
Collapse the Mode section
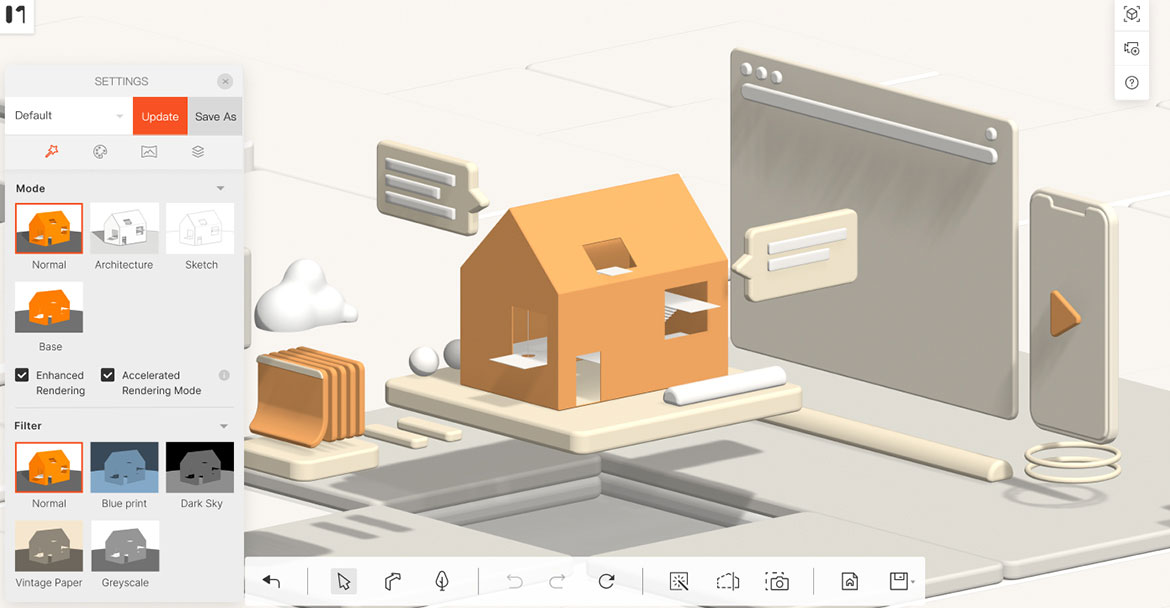[221, 188]
